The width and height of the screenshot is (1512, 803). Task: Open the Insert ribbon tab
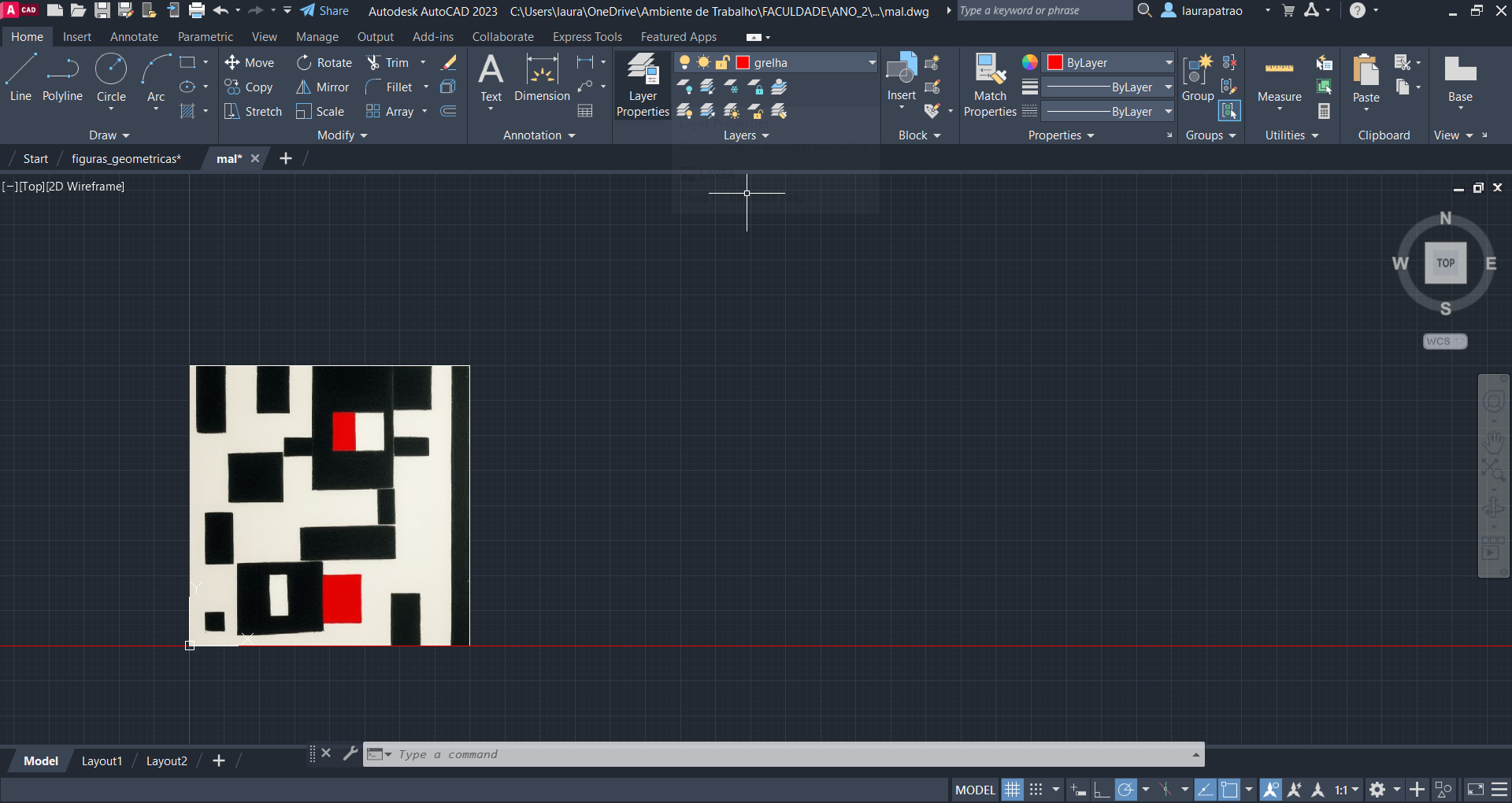[x=77, y=37]
